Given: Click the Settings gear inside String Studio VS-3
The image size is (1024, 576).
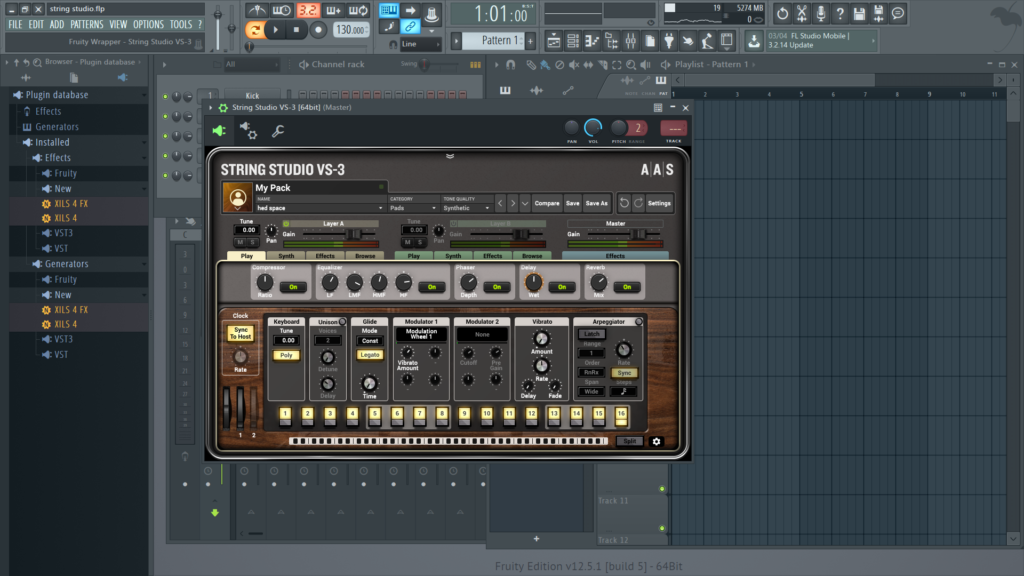Looking at the screenshot, I should coord(660,204).
